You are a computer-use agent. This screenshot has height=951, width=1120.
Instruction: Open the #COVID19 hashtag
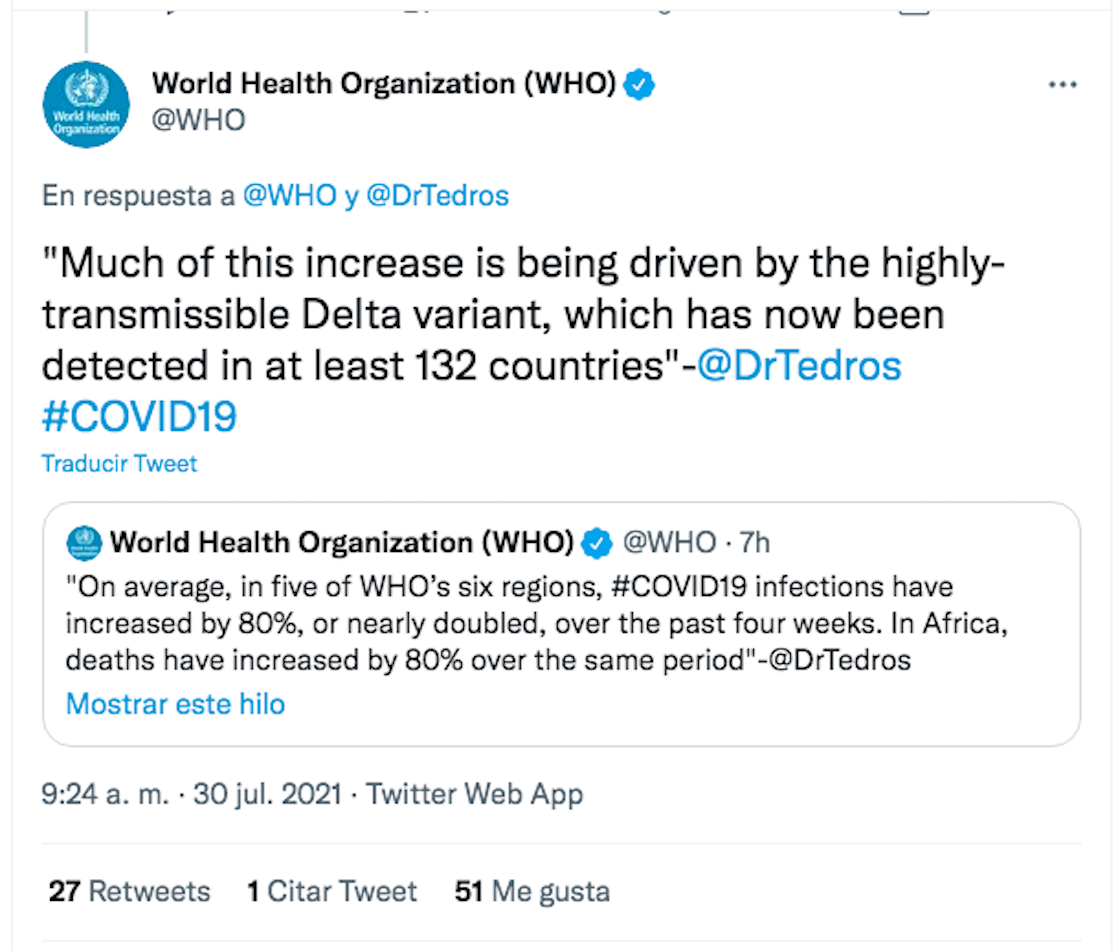[139, 416]
